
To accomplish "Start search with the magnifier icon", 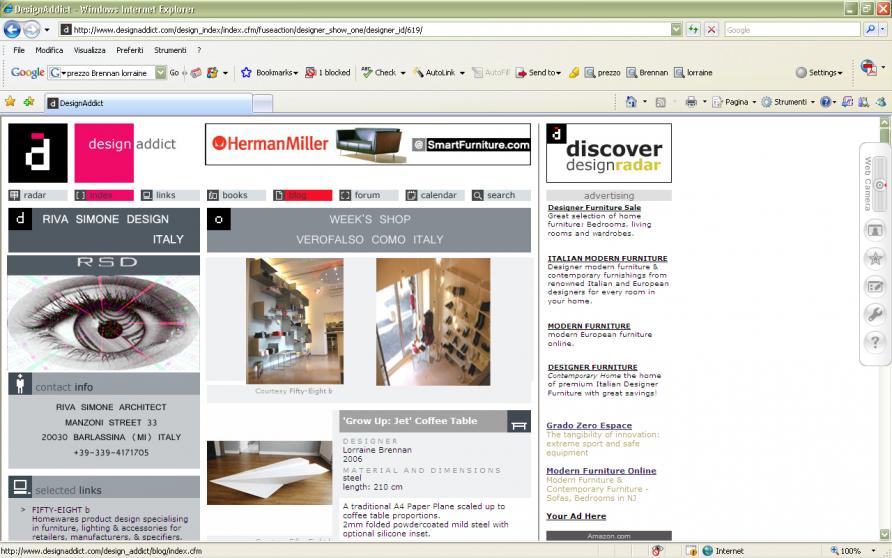I will point(870,30).
